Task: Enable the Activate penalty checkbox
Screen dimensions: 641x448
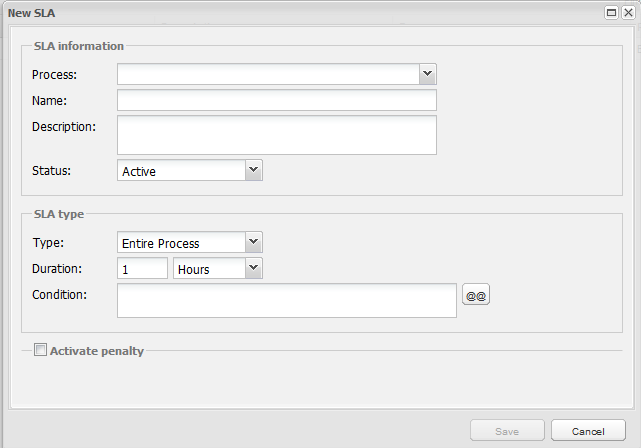Action: [x=41, y=350]
